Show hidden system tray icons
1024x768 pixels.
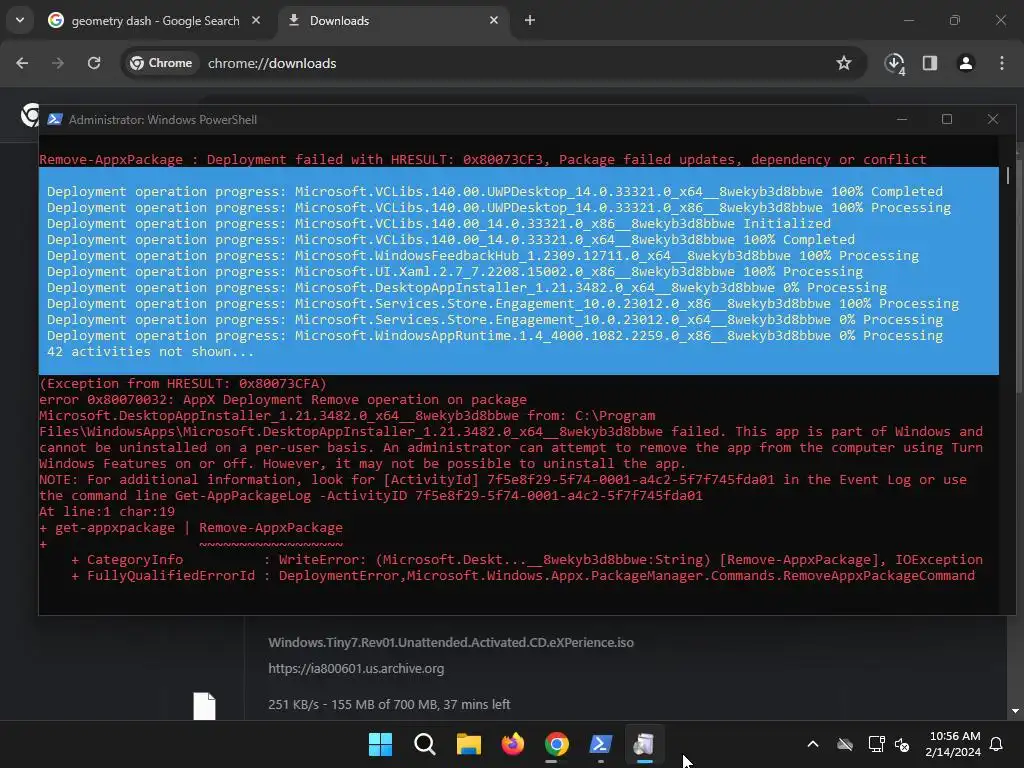point(813,744)
